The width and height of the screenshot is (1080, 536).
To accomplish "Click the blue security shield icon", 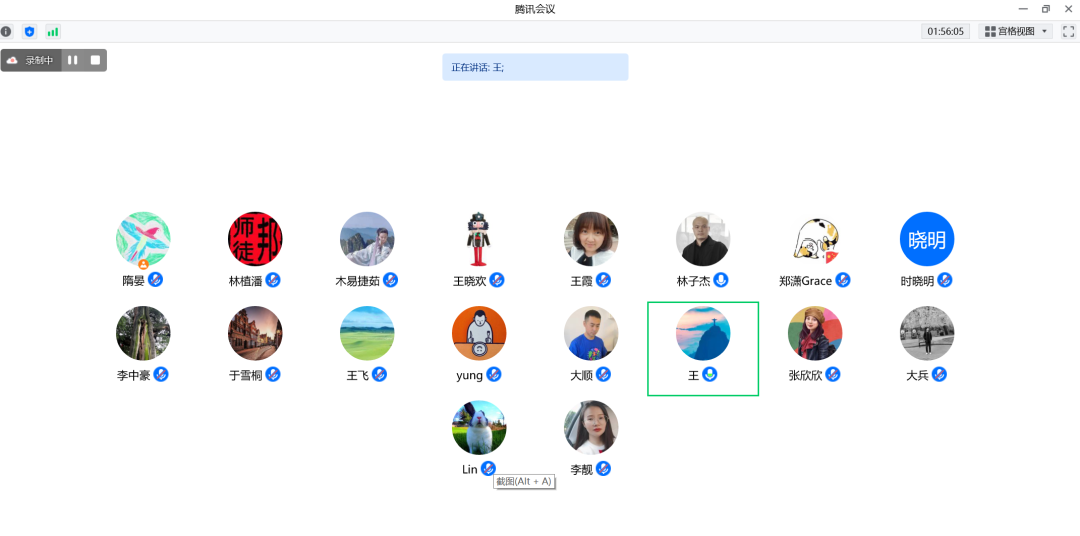I will click(x=29, y=32).
